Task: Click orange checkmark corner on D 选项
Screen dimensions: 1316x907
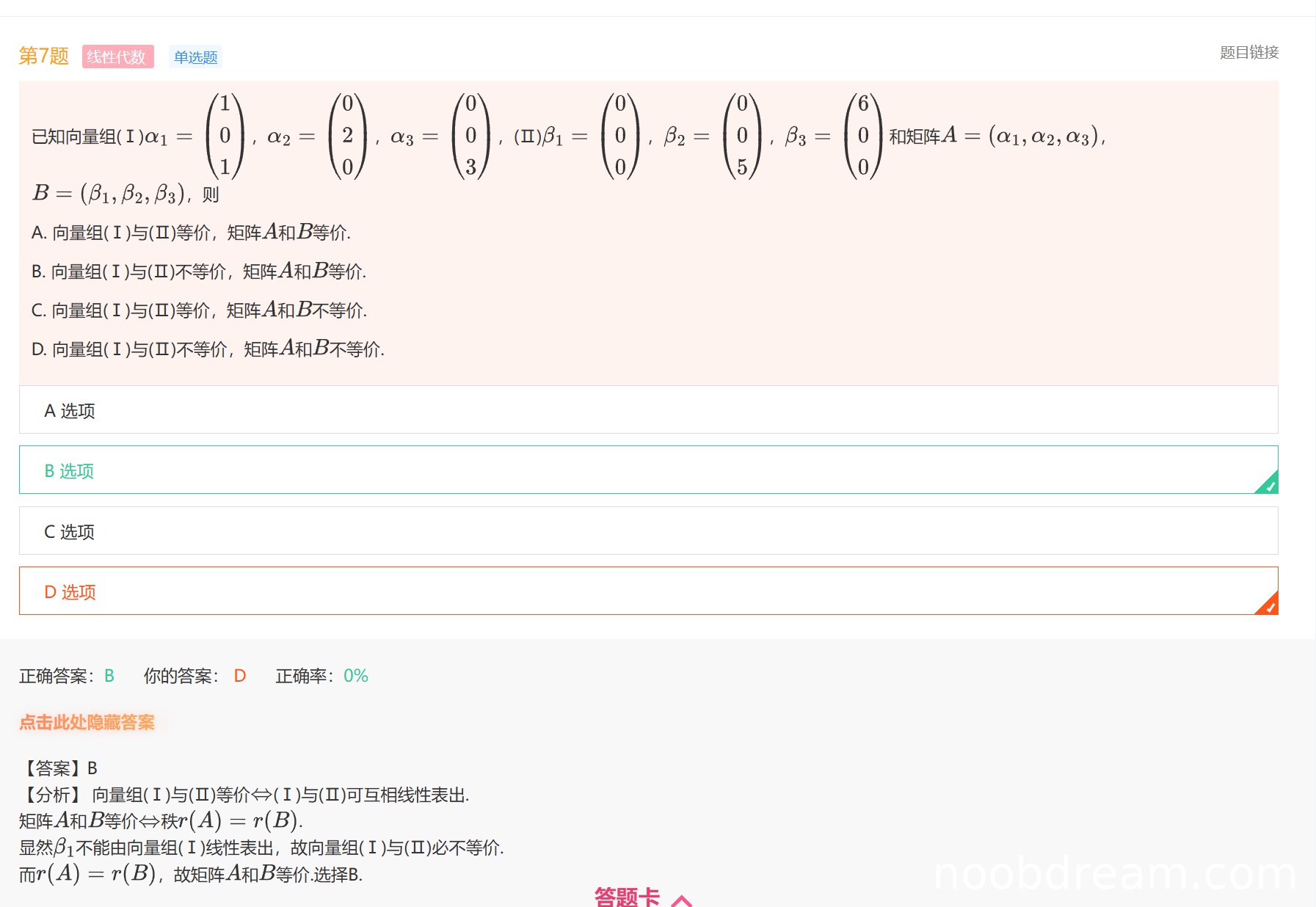Action: click(1269, 606)
